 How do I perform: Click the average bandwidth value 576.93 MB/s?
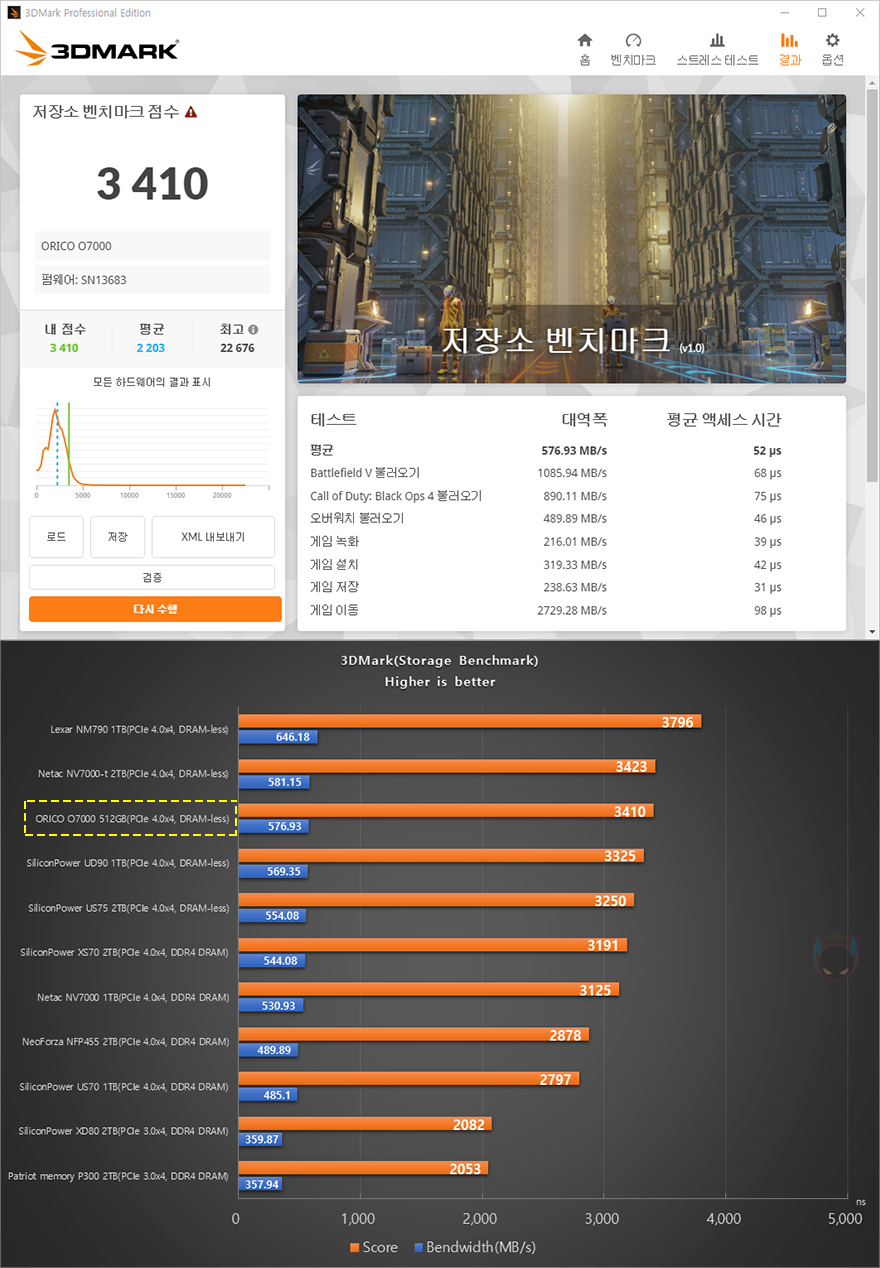coord(574,451)
